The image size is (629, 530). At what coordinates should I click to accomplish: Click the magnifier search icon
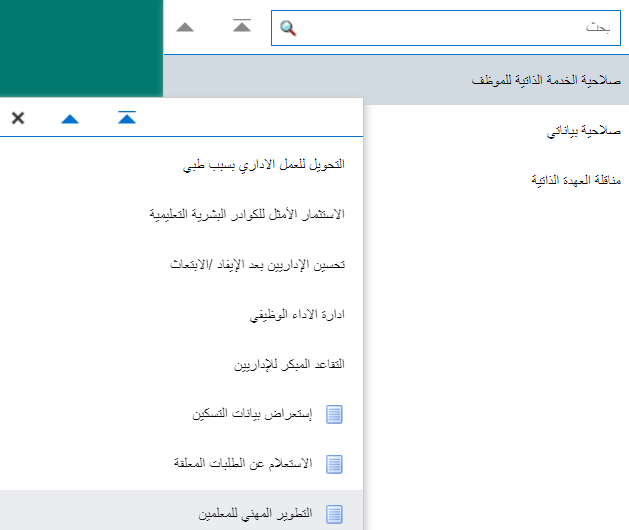[x=288, y=28]
